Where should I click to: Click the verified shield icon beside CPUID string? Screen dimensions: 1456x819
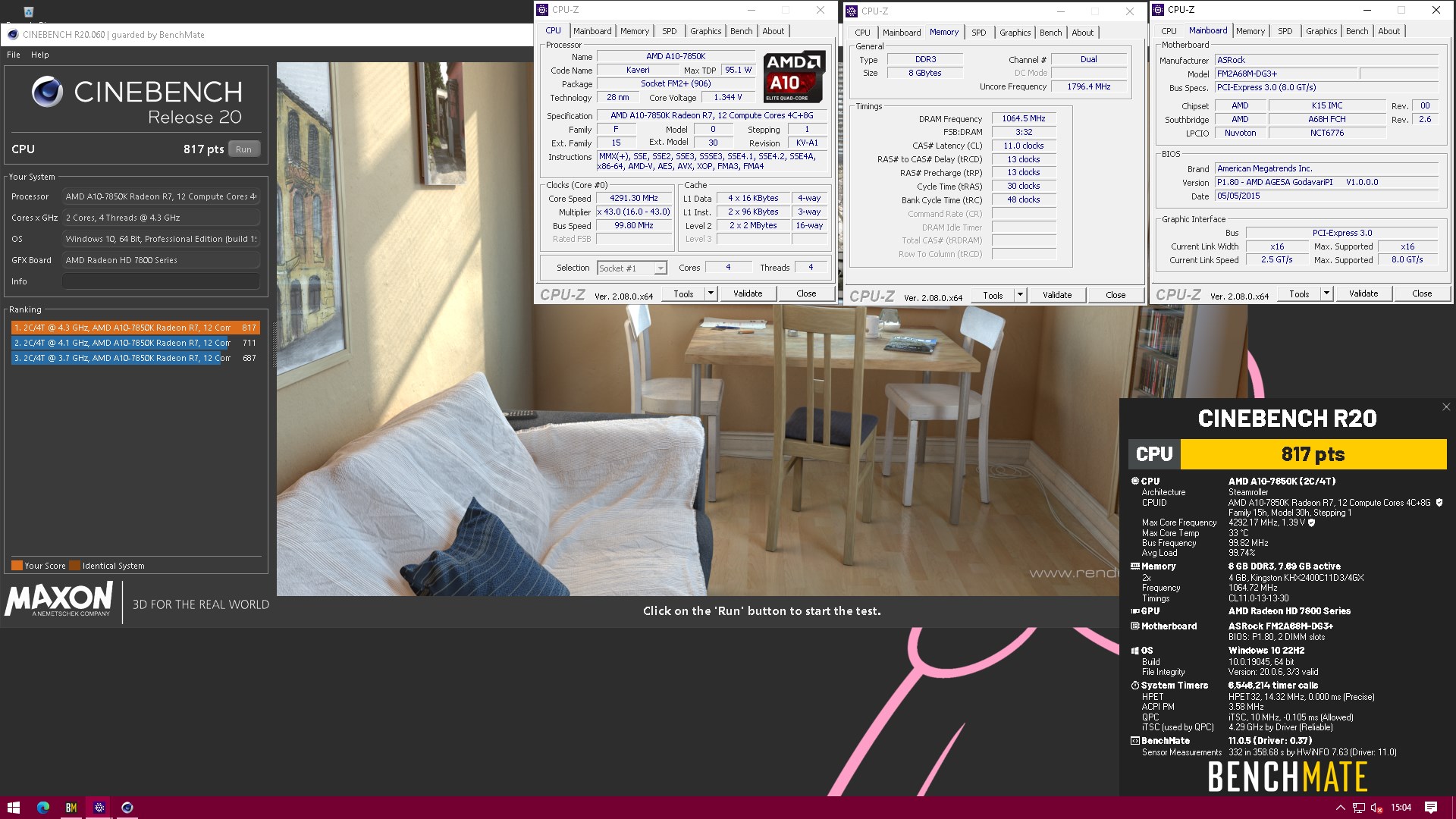(1439, 502)
